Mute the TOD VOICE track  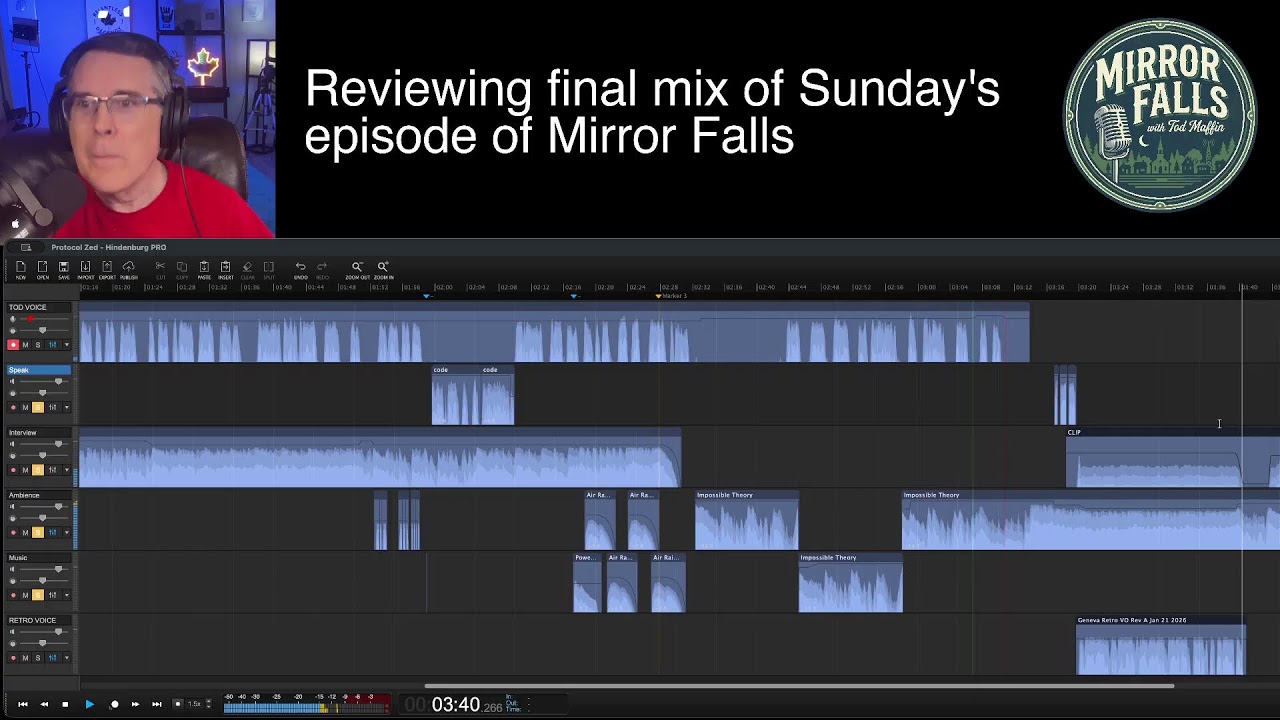pos(26,345)
